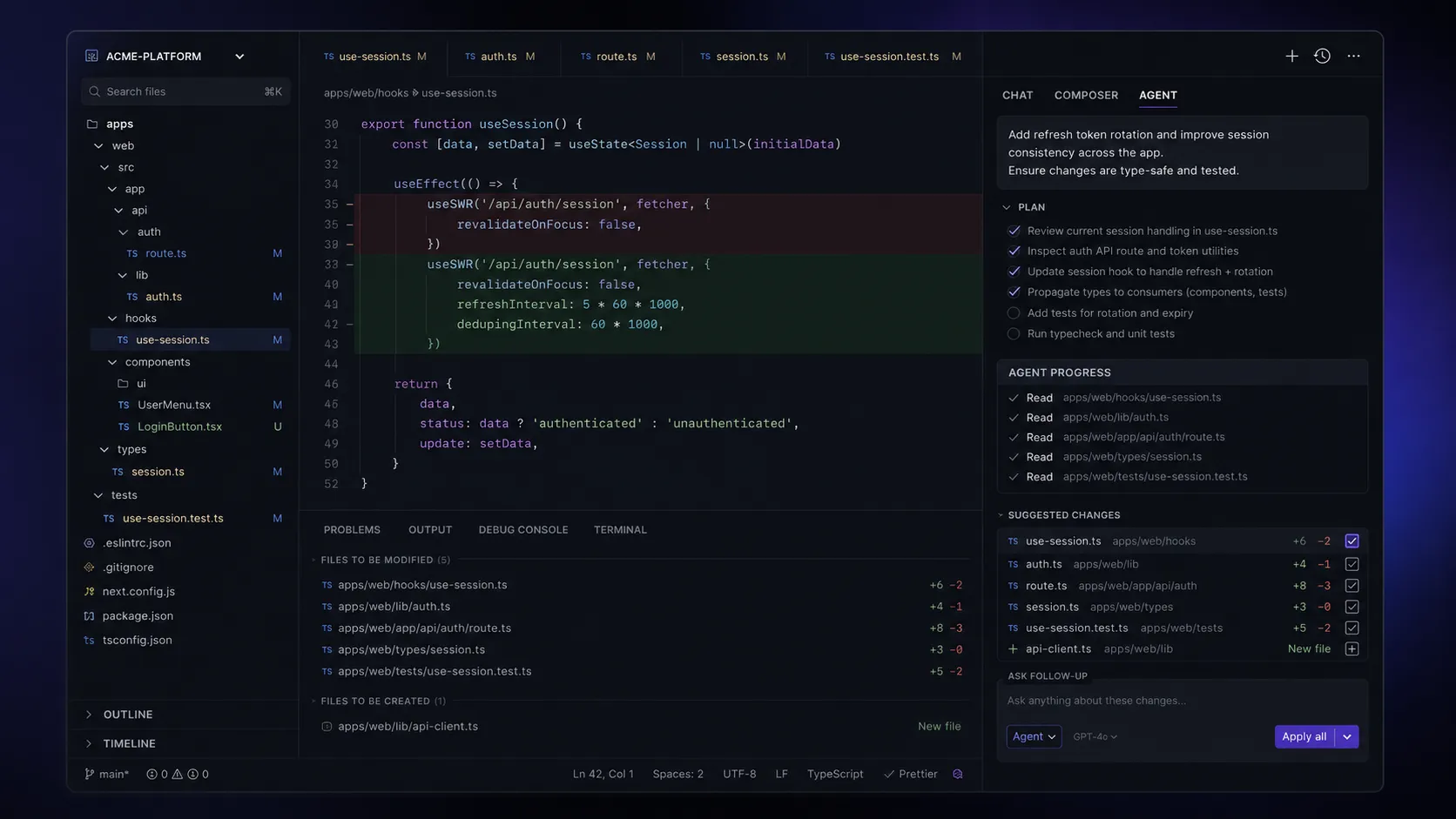Click the Search files input
This screenshot has width=1456, height=819.
(x=185, y=91)
